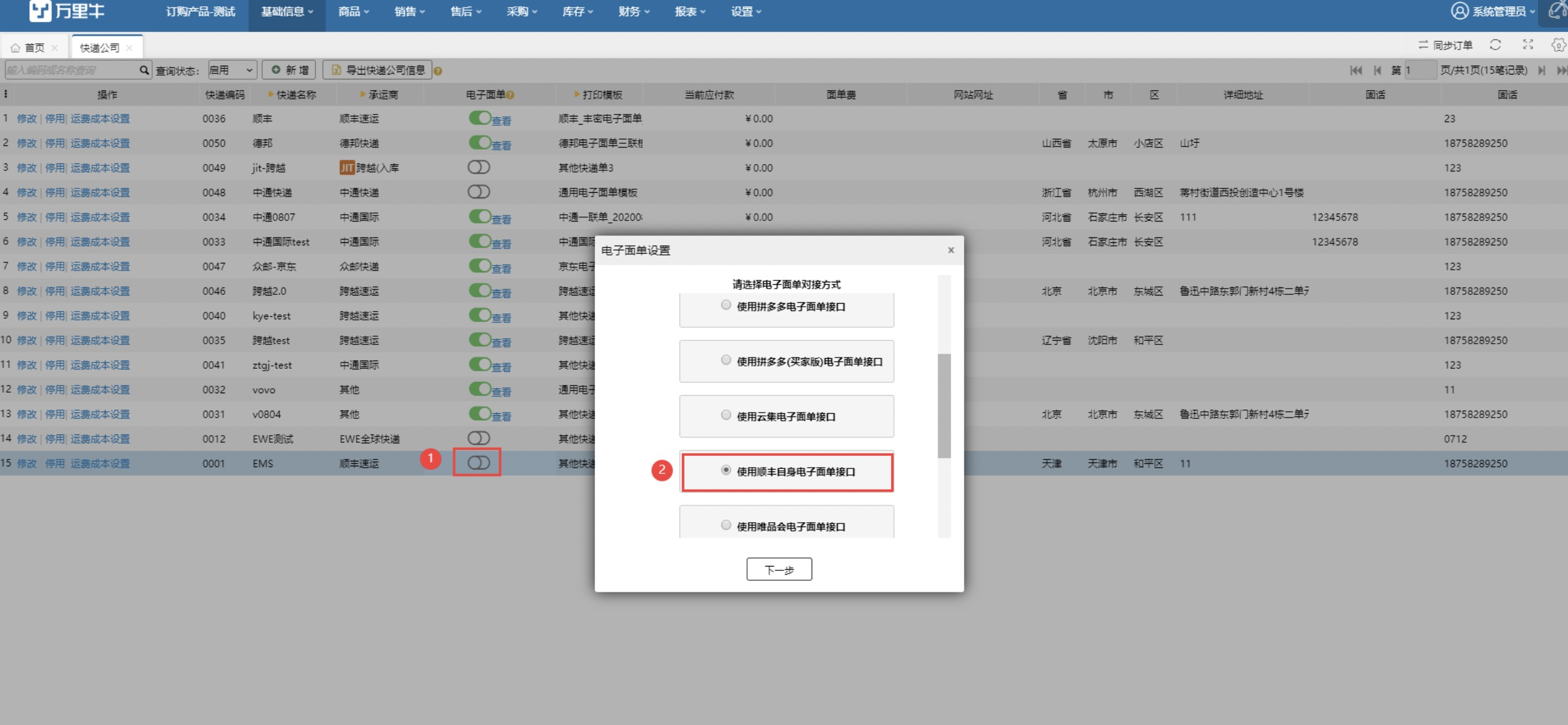The image size is (1568, 725).
Task: Select 使用唯品会电子面单接口 radio option
Action: click(x=726, y=525)
